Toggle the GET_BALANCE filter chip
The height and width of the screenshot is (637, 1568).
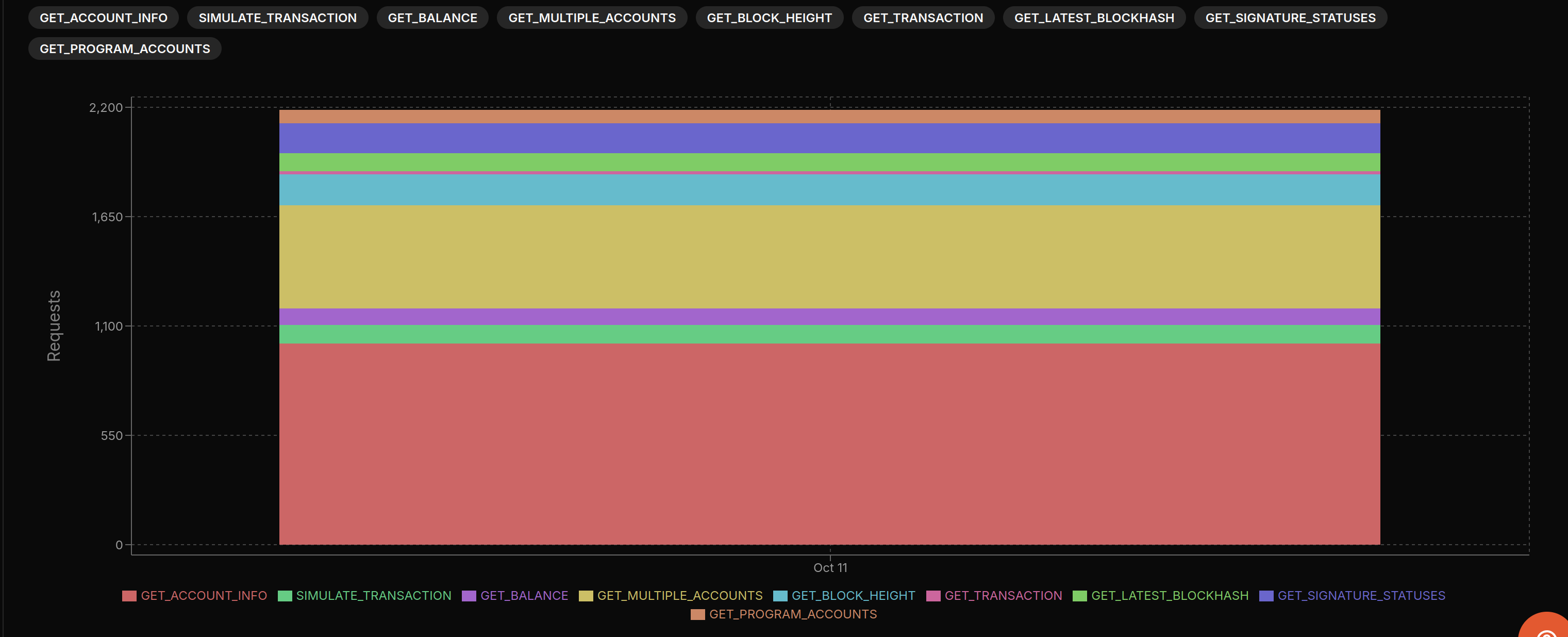432,18
